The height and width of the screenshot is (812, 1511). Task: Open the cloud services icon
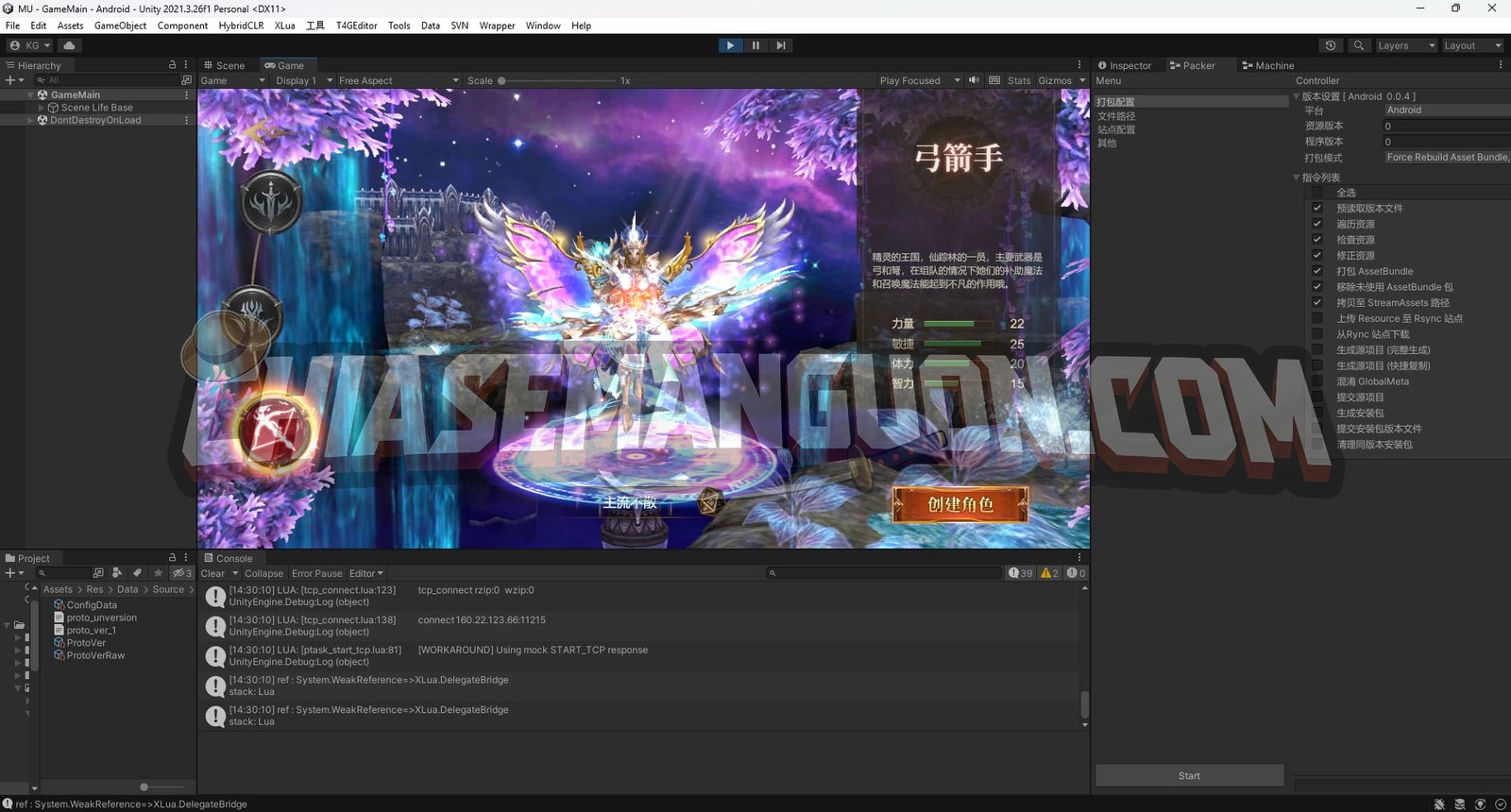pos(69,45)
